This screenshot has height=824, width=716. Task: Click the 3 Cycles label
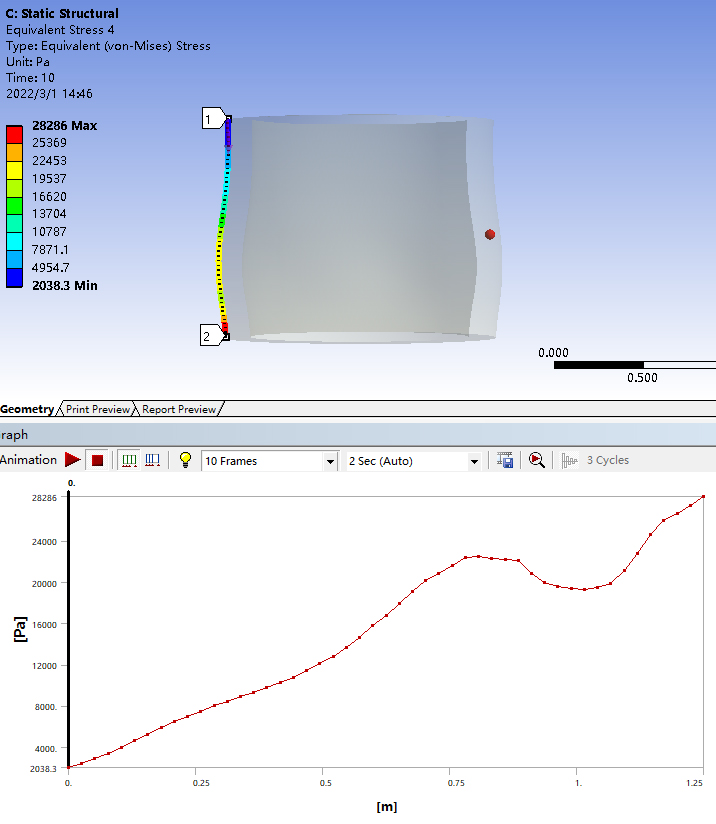pos(608,460)
